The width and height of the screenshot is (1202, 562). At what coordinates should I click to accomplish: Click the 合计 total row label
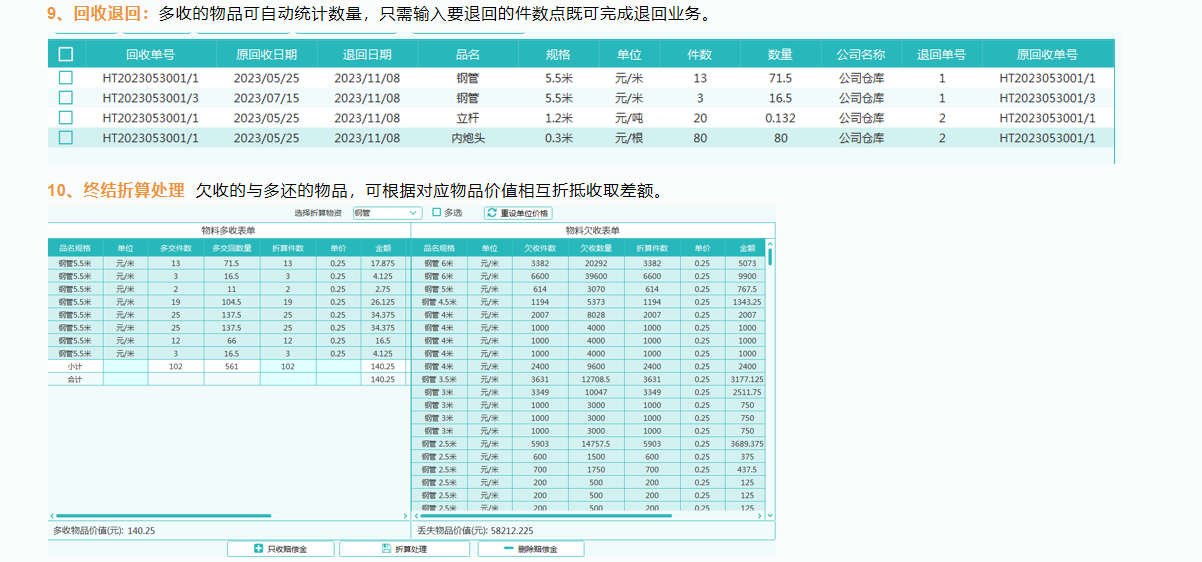click(x=75, y=380)
